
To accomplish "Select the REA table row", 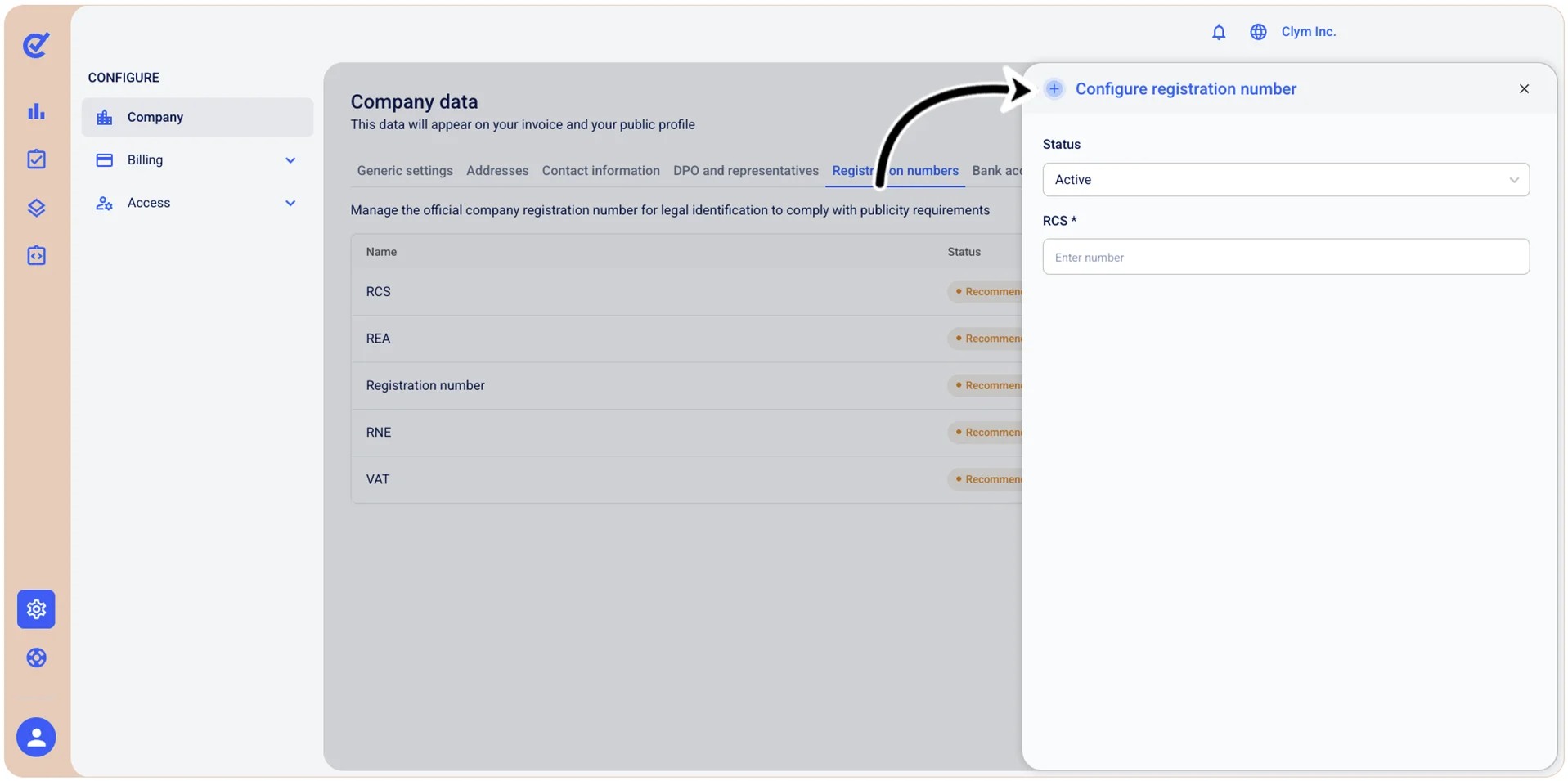I will [687, 339].
